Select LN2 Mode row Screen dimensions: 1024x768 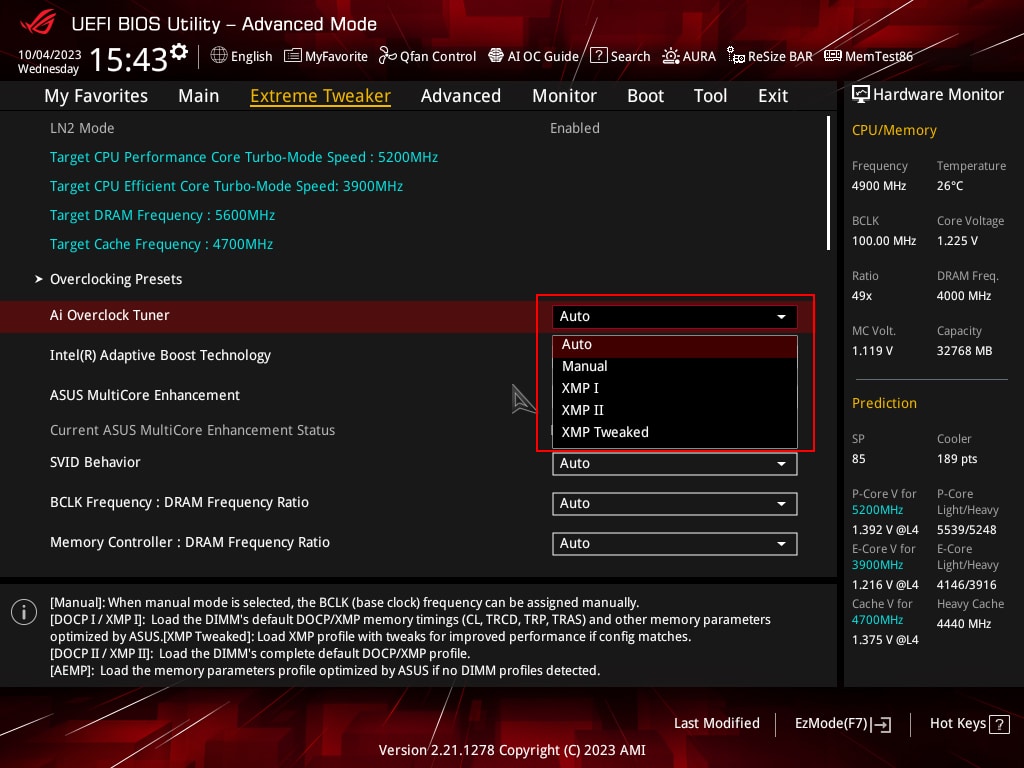[x=418, y=129]
